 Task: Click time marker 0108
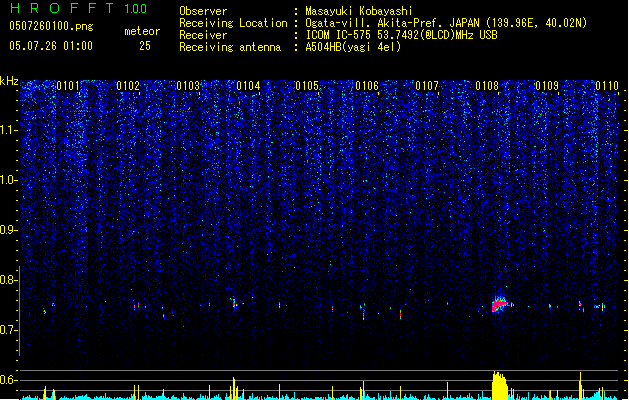[x=487, y=86]
